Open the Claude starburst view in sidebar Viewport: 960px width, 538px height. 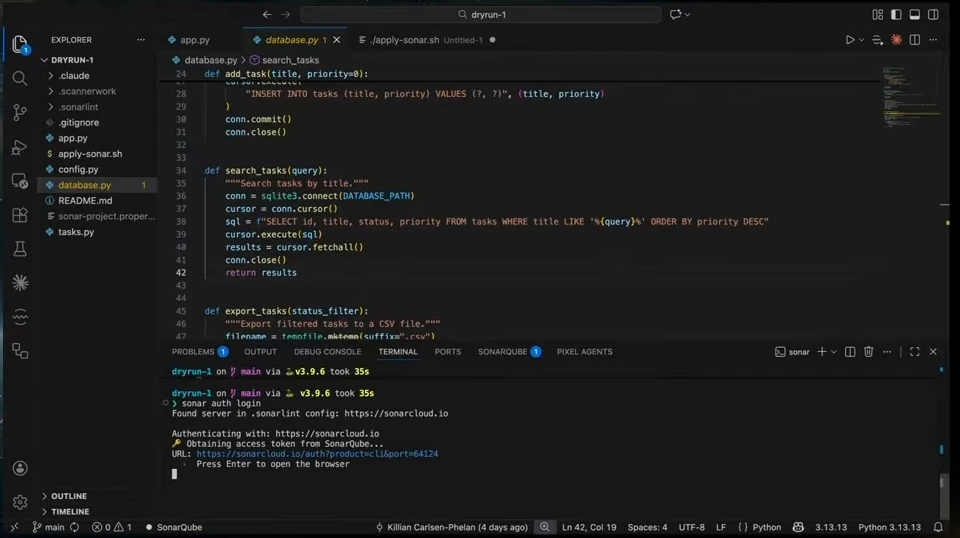coord(20,283)
